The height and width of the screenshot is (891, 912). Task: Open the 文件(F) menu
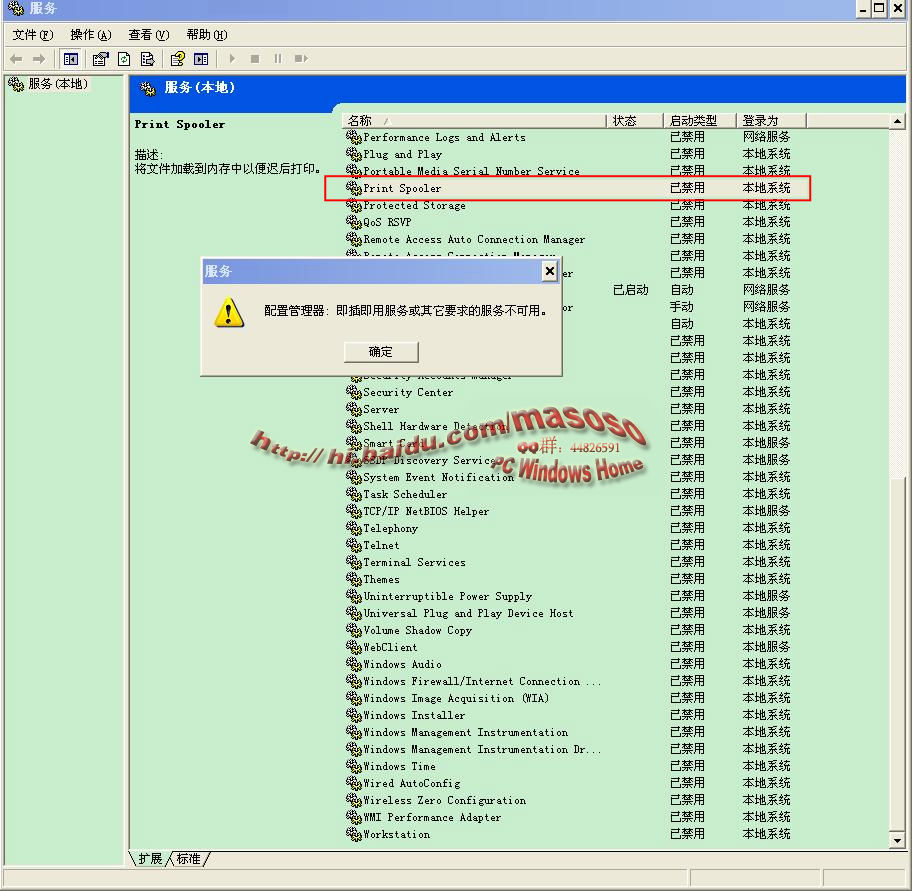click(33, 35)
